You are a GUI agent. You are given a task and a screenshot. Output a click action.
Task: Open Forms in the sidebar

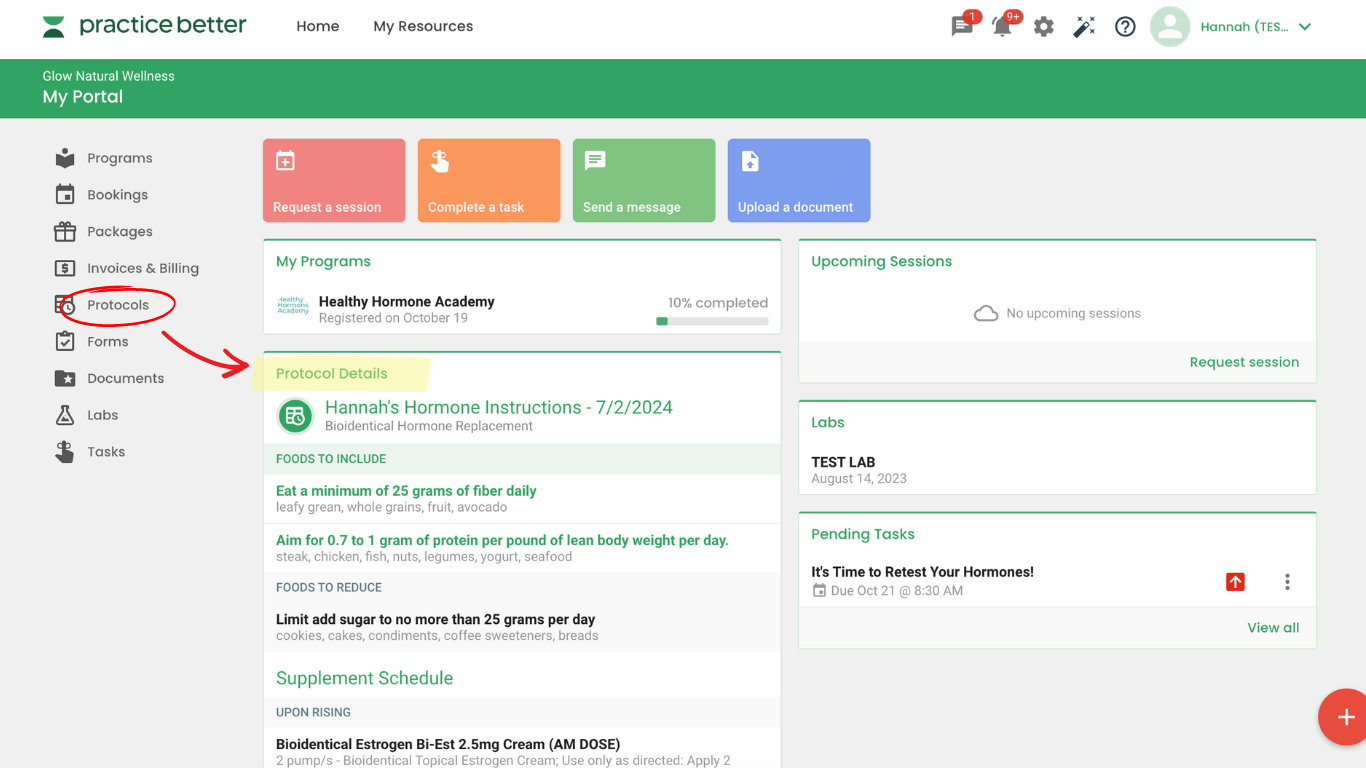(108, 342)
